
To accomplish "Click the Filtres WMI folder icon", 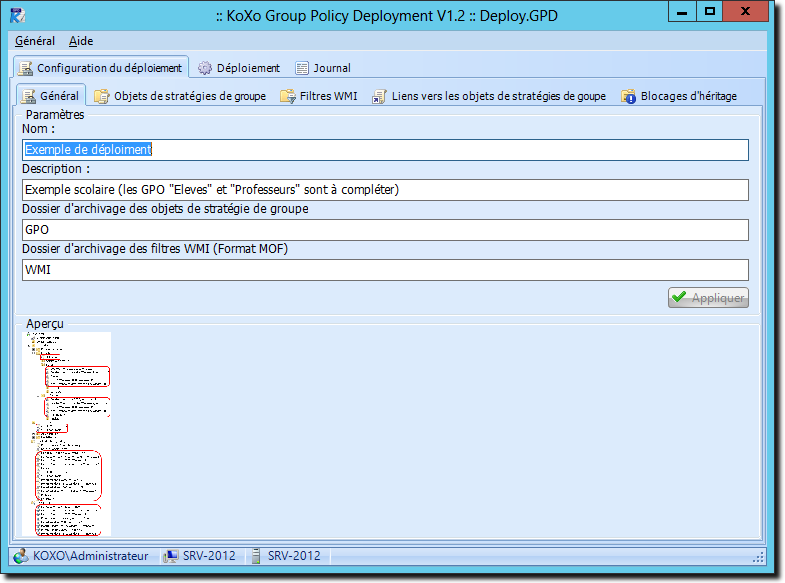I will pos(288,96).
